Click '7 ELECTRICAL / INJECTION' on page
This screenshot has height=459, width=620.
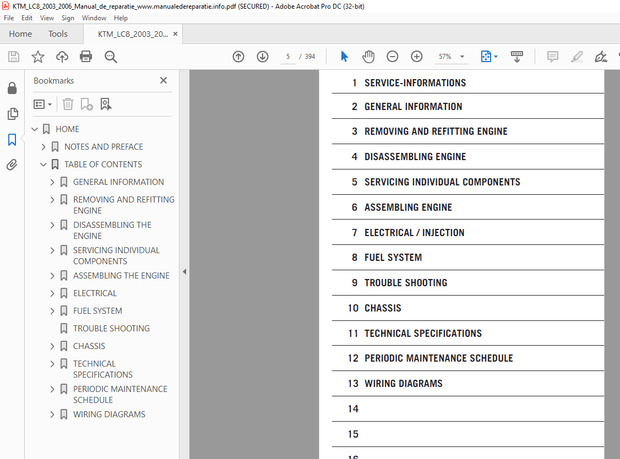pyautogui.click(x=408, y=232)
